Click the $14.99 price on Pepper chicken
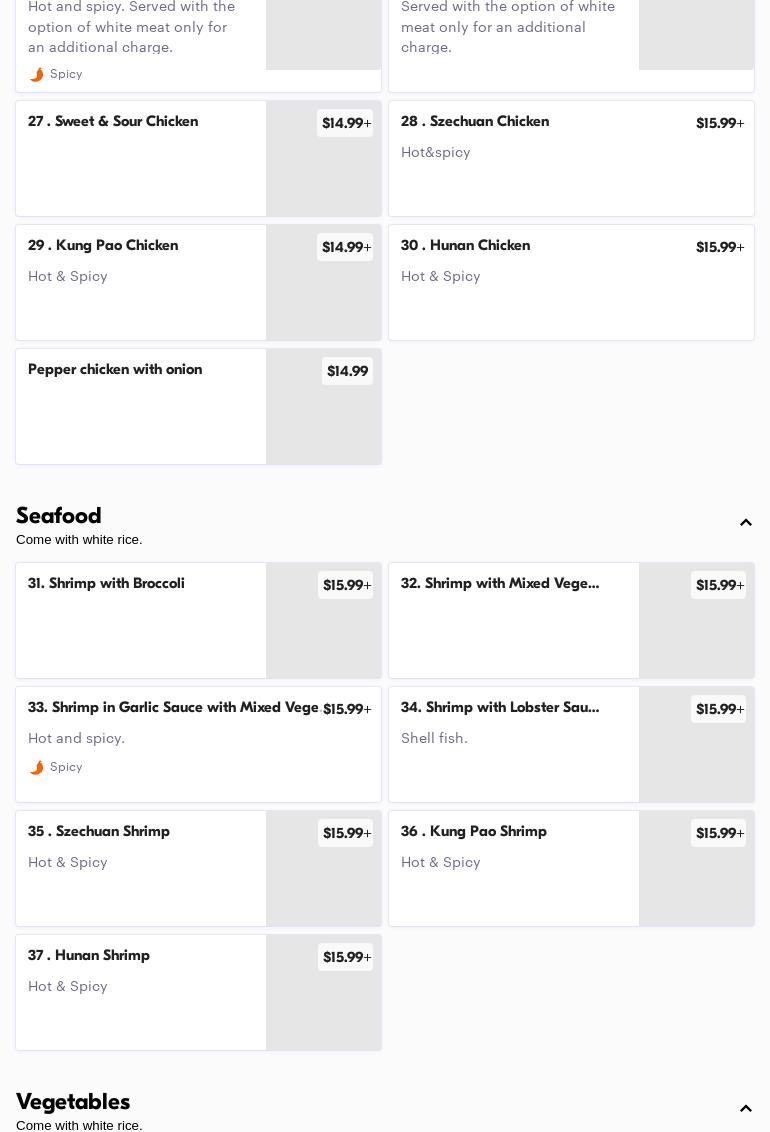Viewport: 770px width, 1132px height. click(347, 371)
